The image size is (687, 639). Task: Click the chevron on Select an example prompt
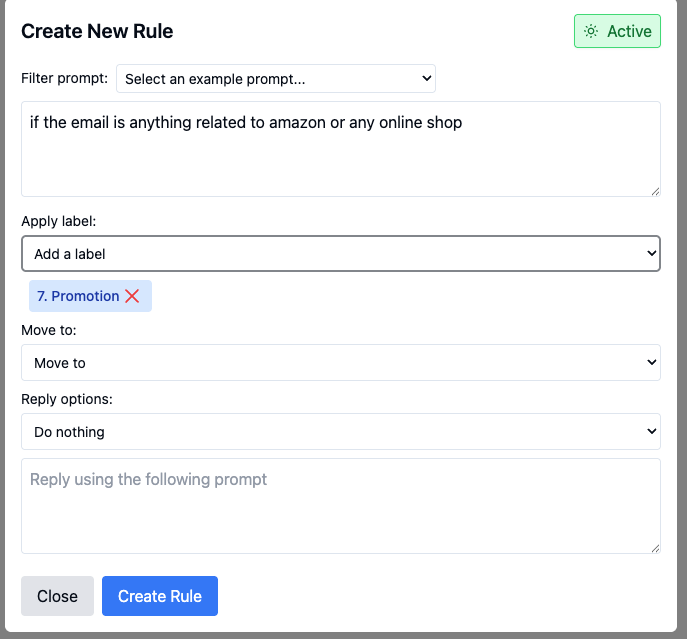(x=426, y=78)
